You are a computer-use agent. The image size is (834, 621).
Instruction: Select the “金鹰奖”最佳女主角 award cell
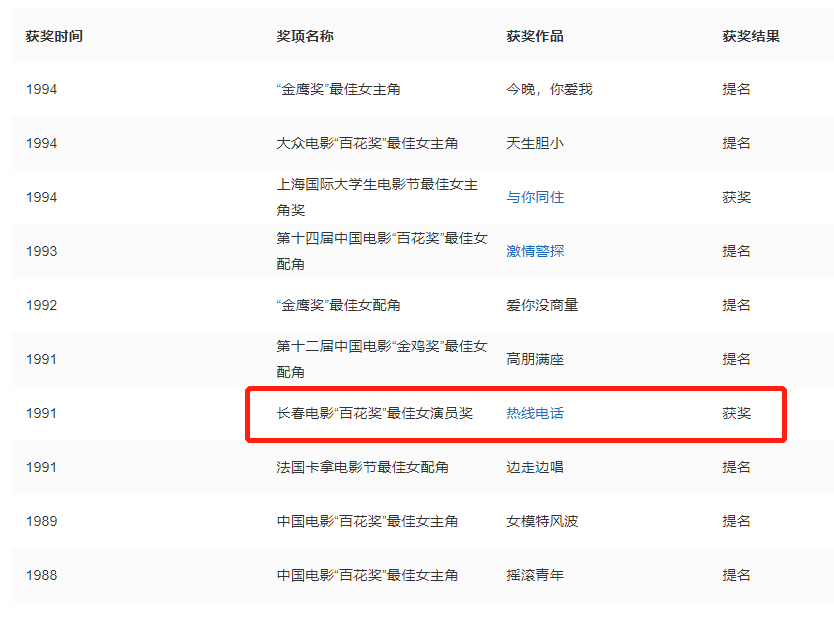coord(338,89)
